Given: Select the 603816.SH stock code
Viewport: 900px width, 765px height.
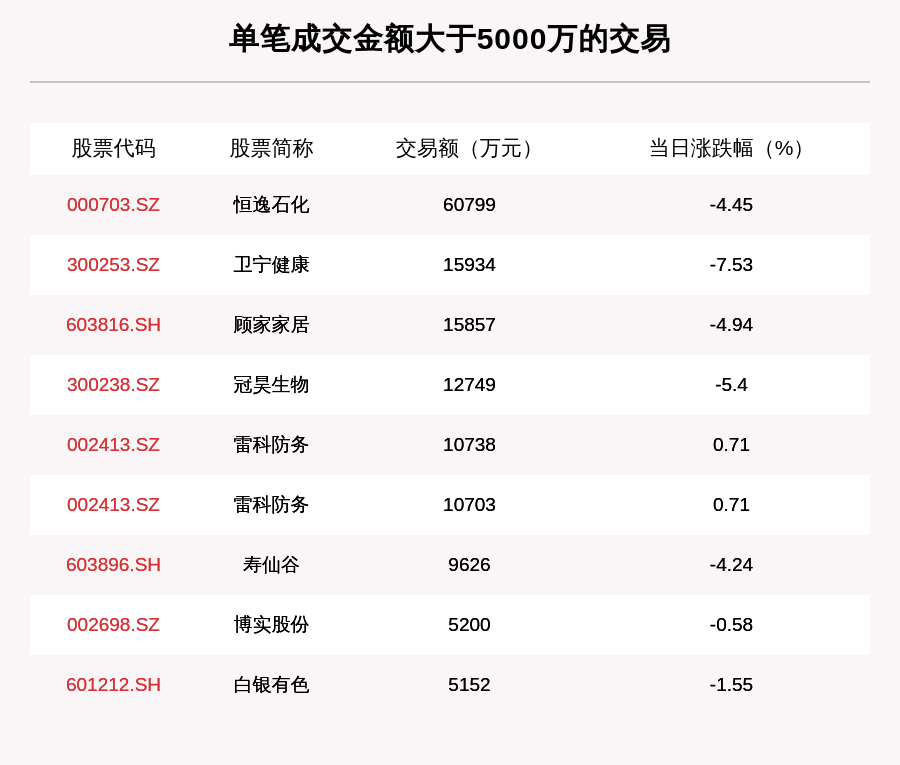Looking at the screenshot, I should pyautogui.click(x=113, y=325).
